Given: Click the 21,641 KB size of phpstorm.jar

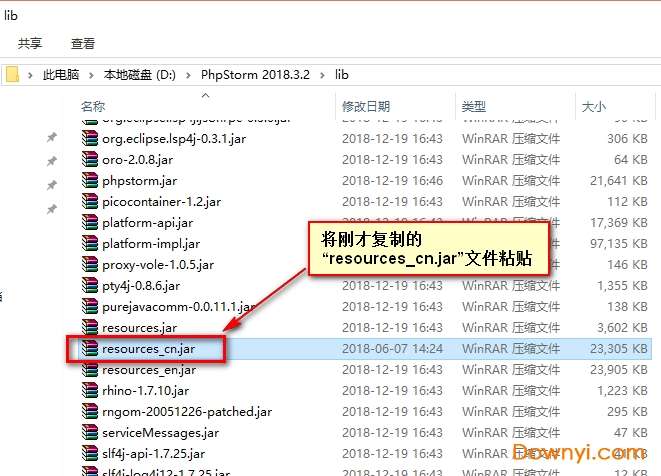Looking at the screenshot, I should click(619, 180).
